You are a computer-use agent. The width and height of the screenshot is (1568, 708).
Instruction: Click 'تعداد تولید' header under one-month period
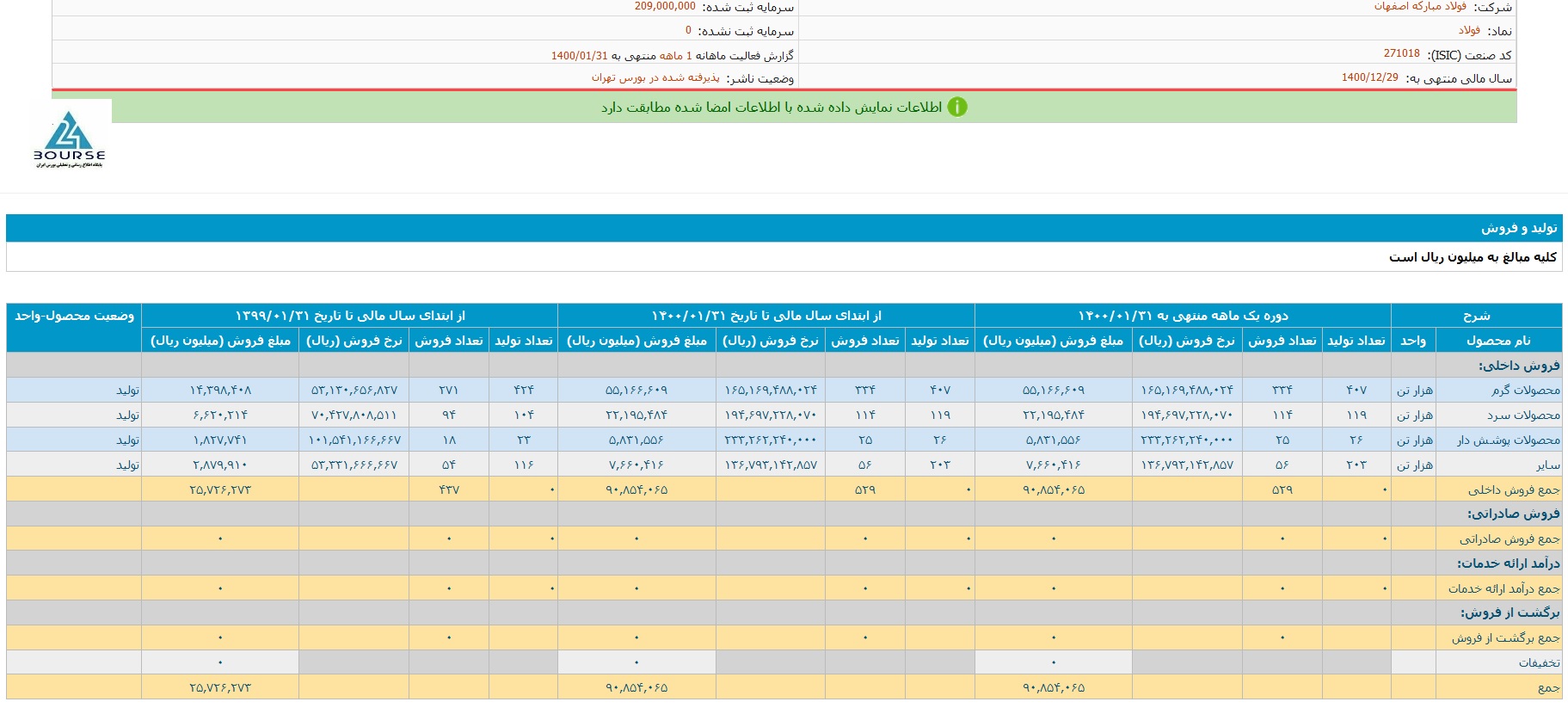[1356, 341]
